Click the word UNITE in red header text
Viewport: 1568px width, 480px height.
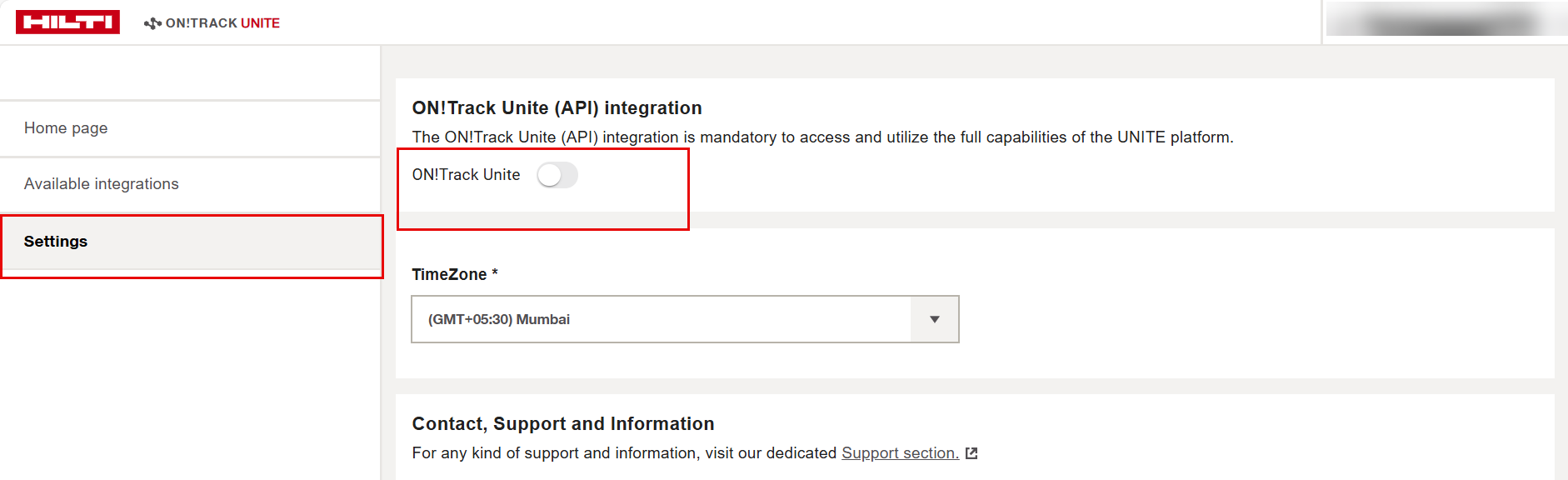(x=260, y=23)
